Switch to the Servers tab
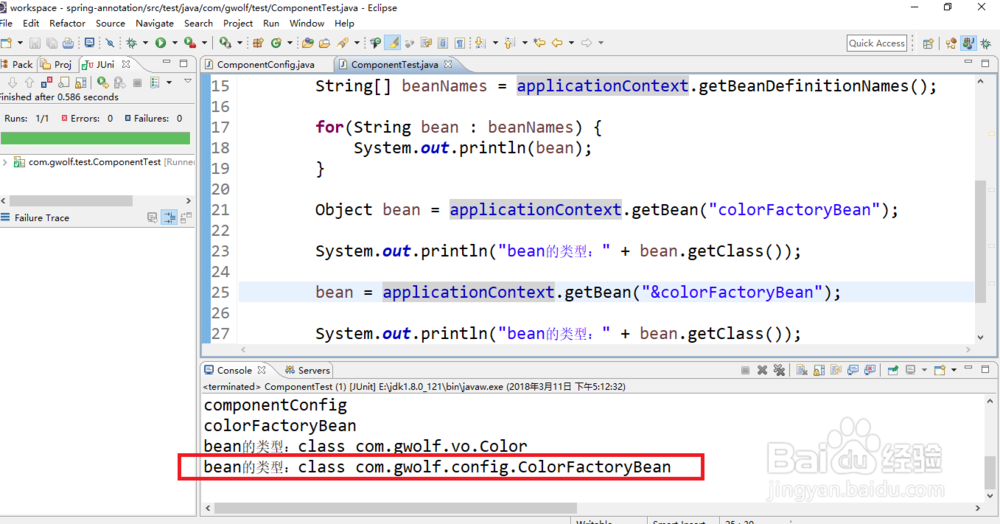The height and width of the screenshot is (524, 1000). [307, 370]
